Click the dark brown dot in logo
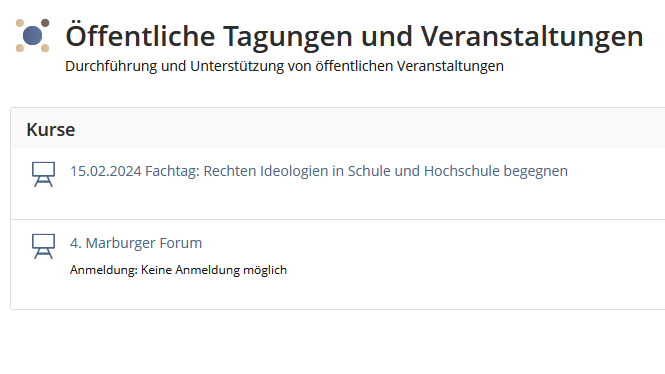Screen dimensions: 665x374 (x=45, y=23)
